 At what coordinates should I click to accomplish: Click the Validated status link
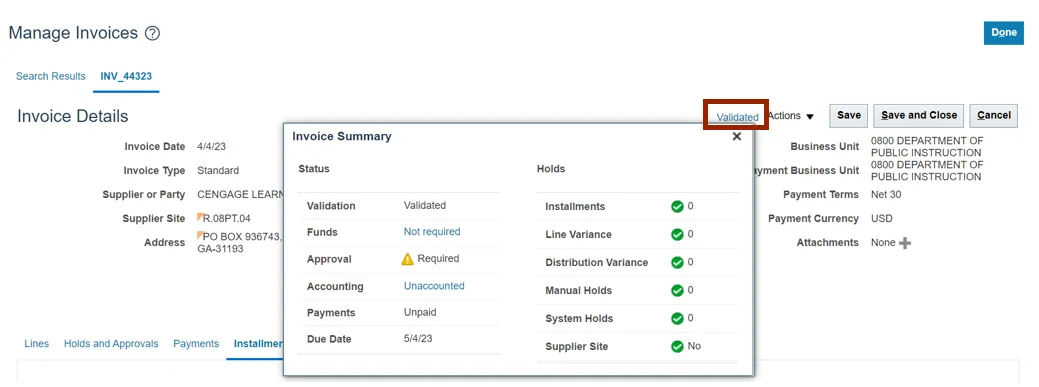738,117
